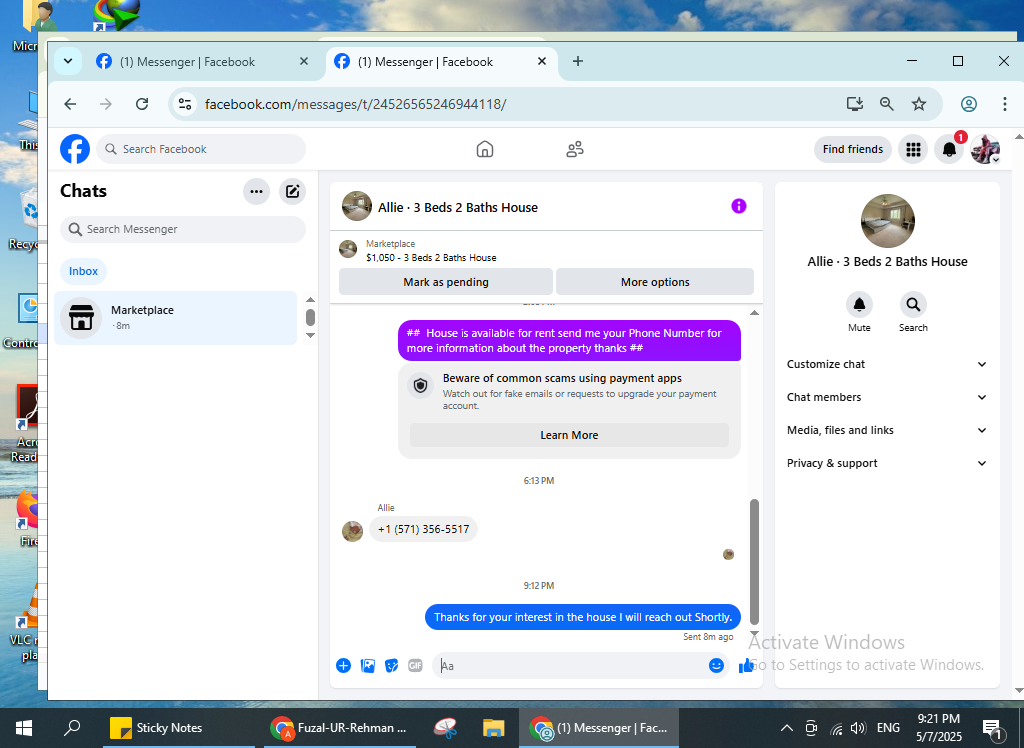This screenshot has width=1024, height=748.
Task: Click Allie's avatar next to phone message
Action: (352, 531)
